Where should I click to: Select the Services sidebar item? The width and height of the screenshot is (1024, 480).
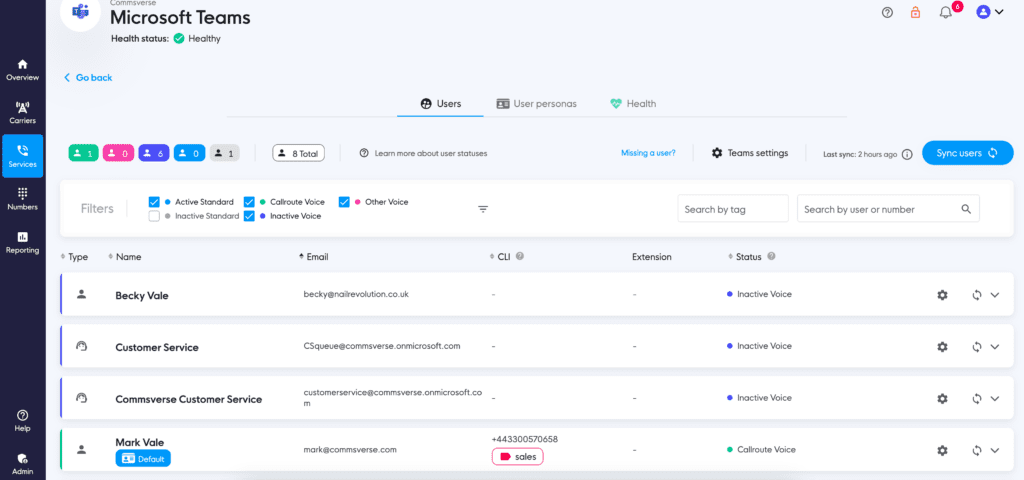[23, 156]
